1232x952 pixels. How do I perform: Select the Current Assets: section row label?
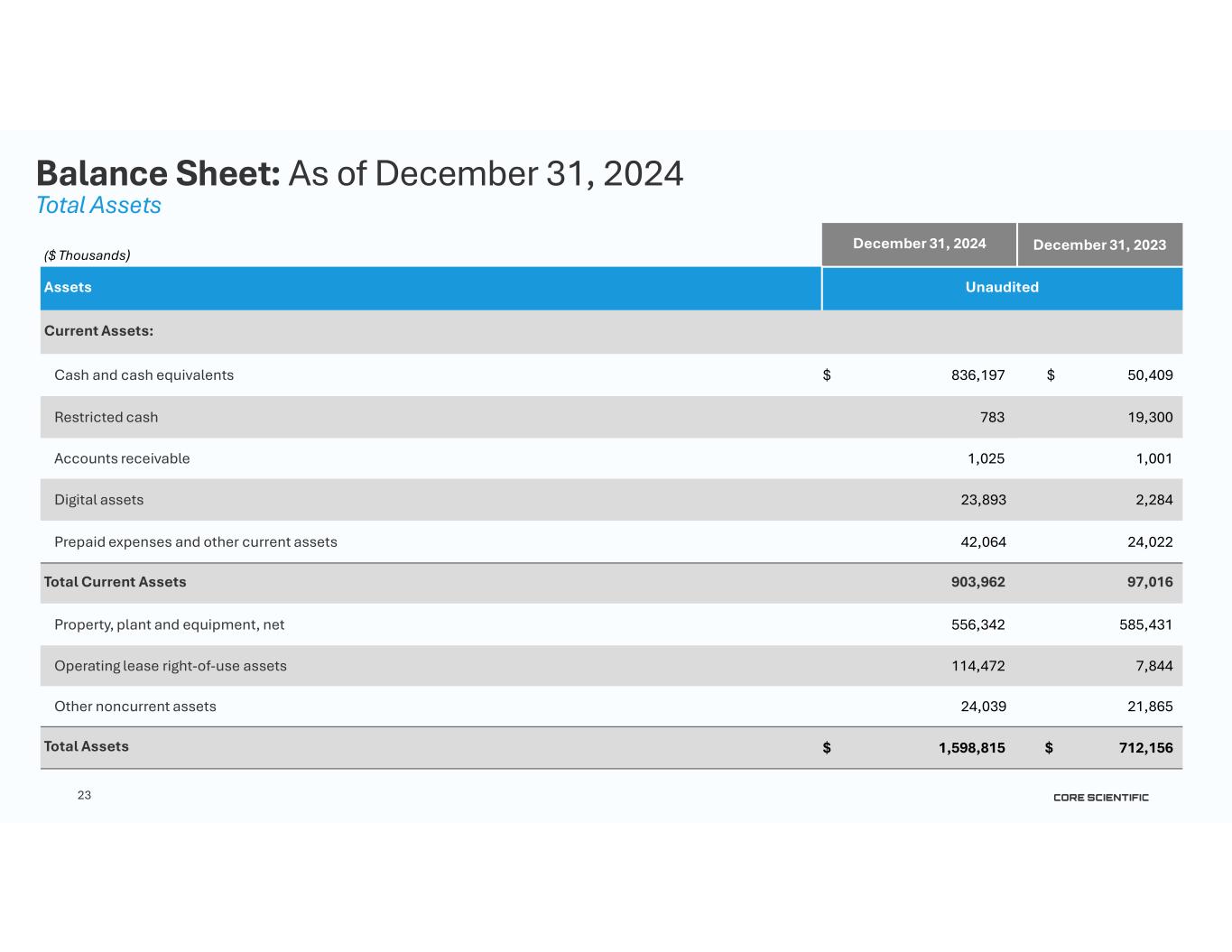point(98,331)
